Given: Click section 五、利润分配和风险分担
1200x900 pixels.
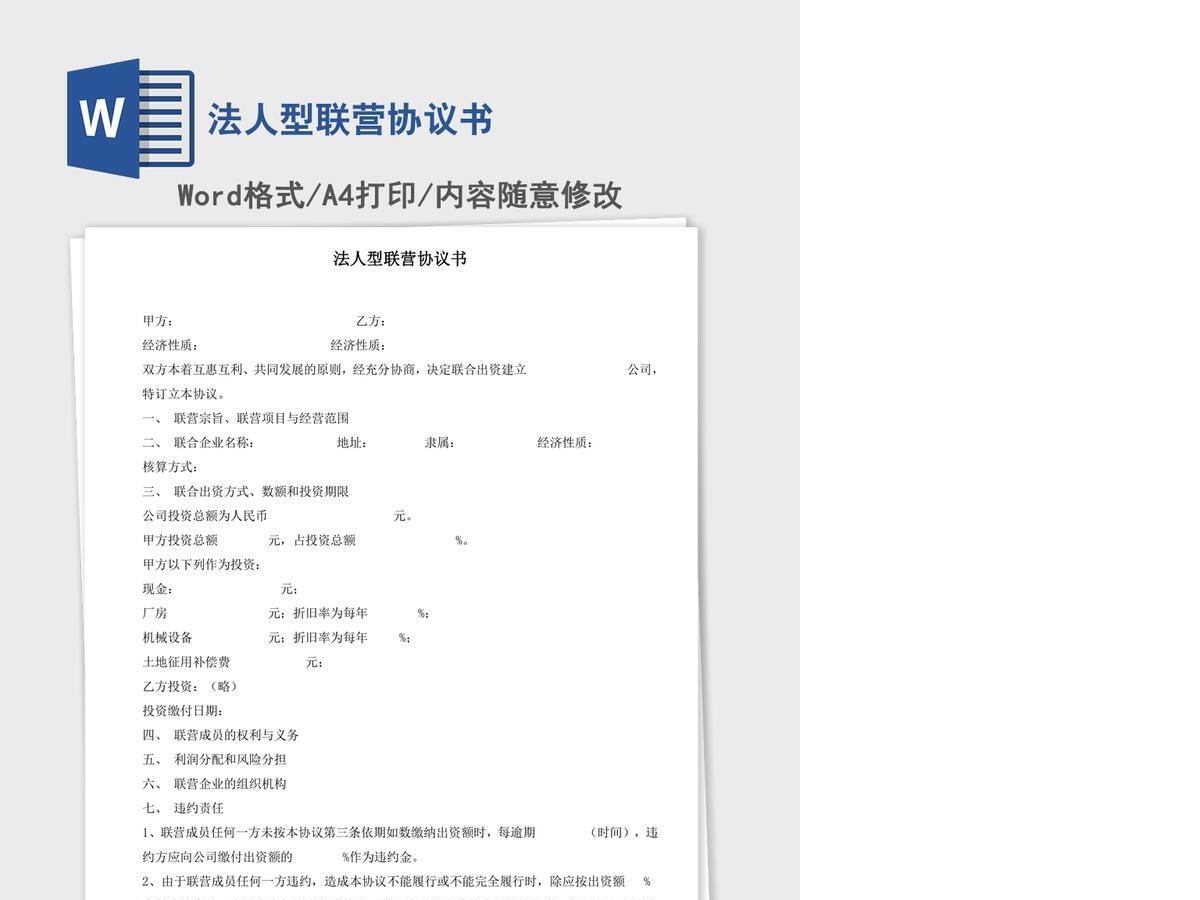Looking at the screenshot, I should [215, 759].
